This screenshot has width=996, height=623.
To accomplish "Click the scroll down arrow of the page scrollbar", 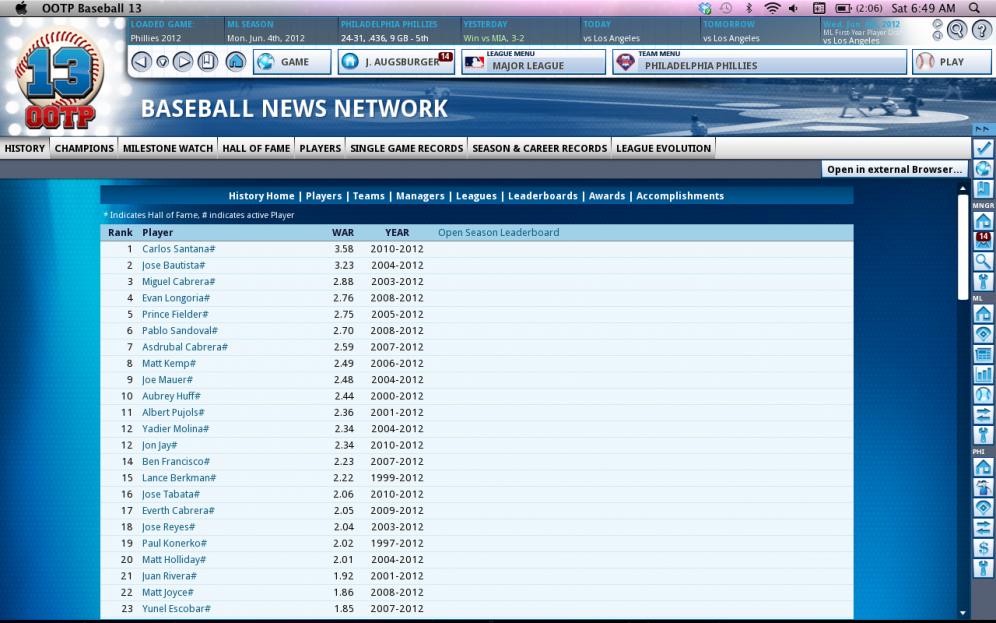I will [x=963, y=612].
